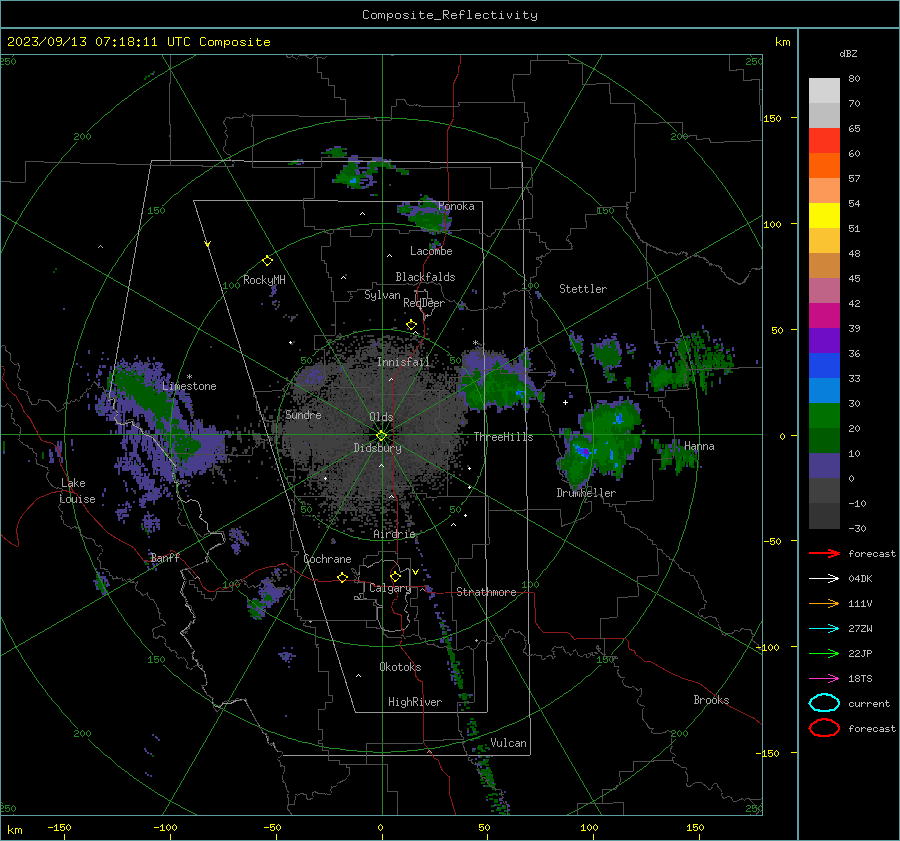Select the bright green 20–30 dBZ swatch
This screenshot has height=841, width=900.
824,416
